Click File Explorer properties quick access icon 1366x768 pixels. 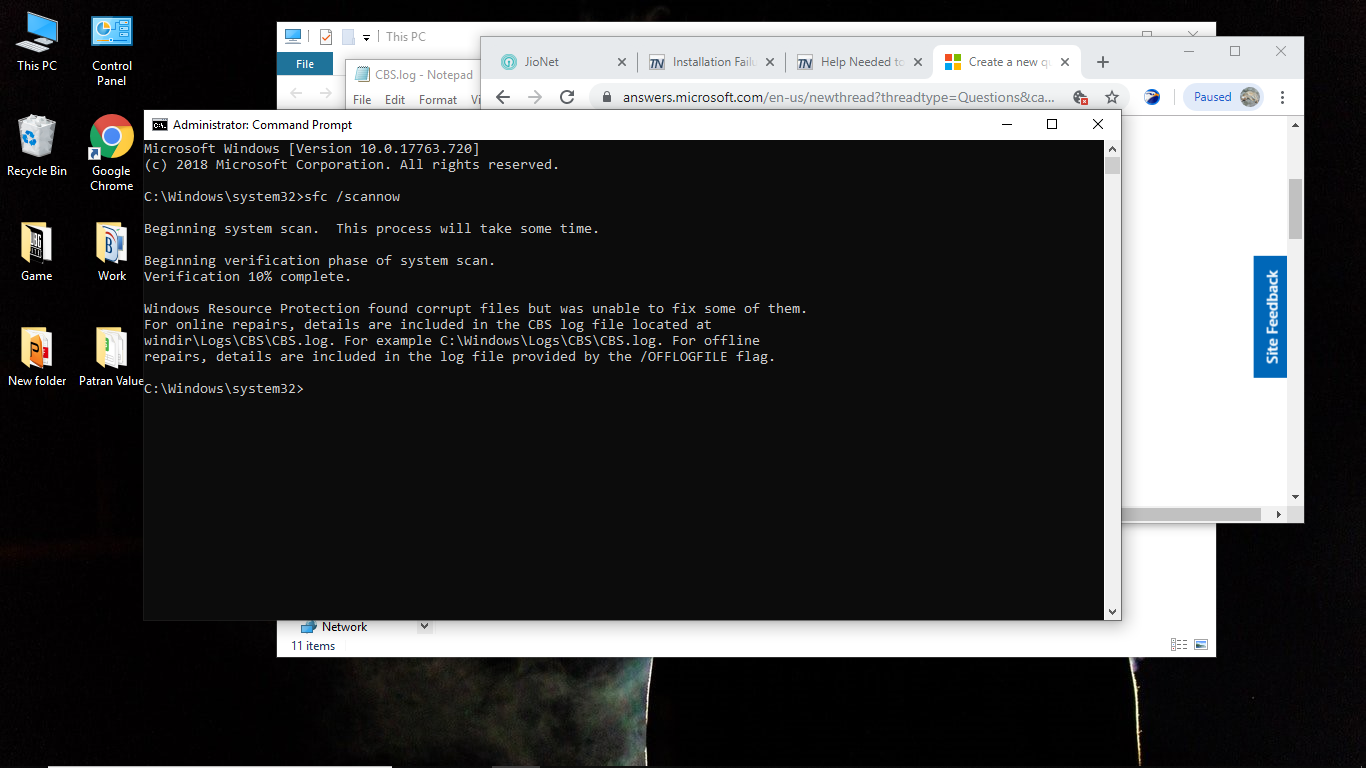point(326,37)
